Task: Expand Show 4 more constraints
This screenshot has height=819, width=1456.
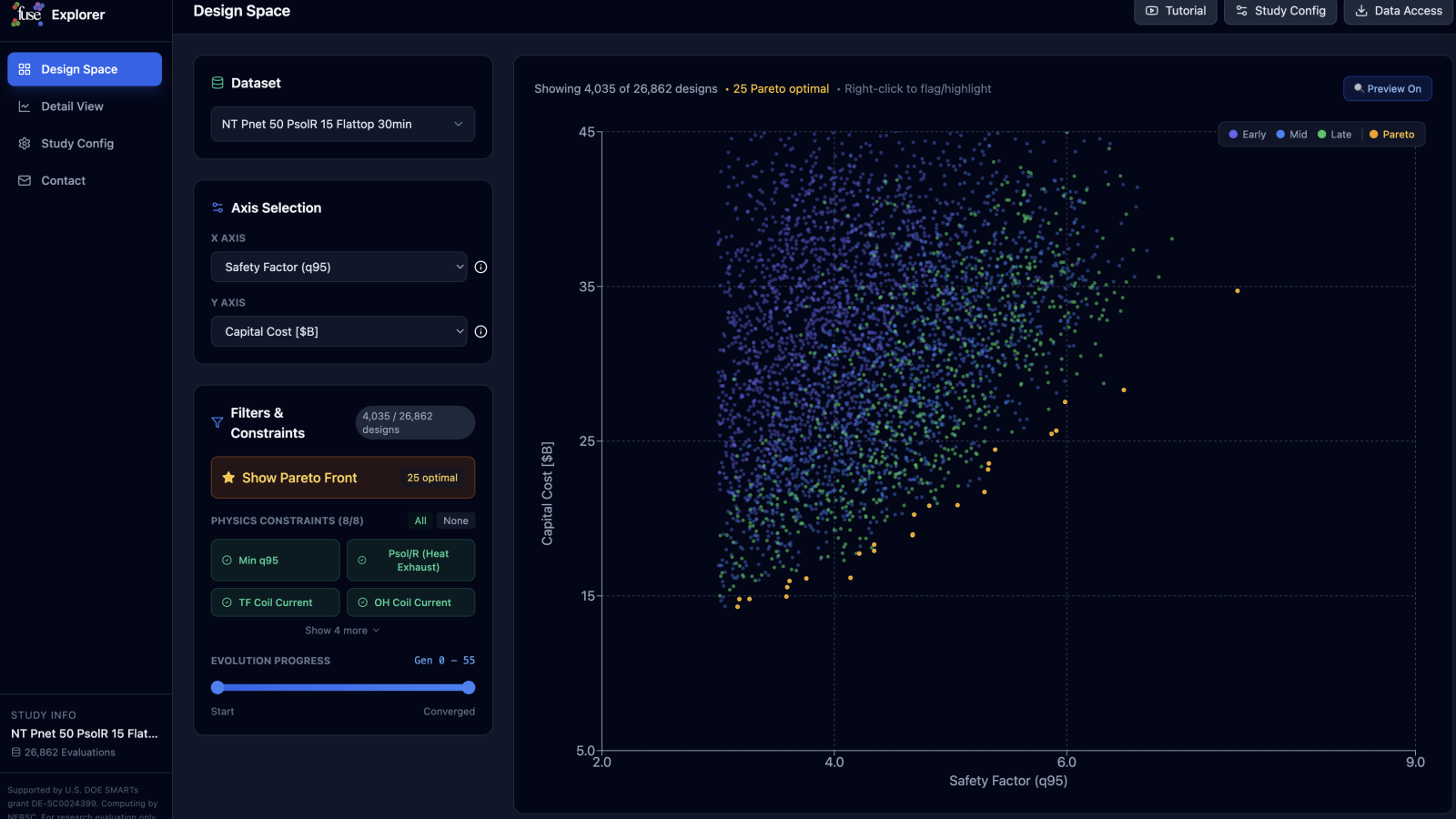Action: [342, 631]
